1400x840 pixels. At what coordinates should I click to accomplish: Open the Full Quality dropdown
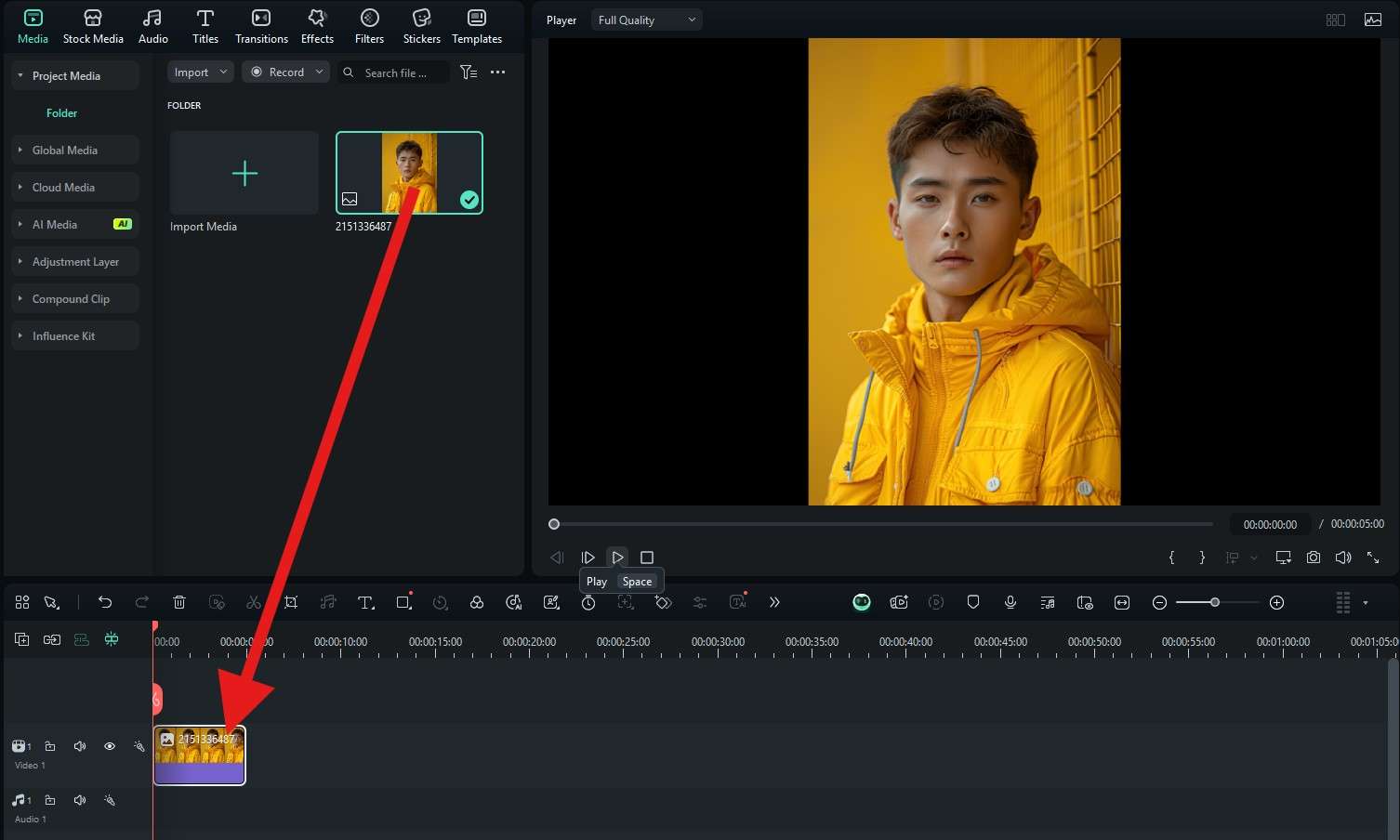(647, 20)
